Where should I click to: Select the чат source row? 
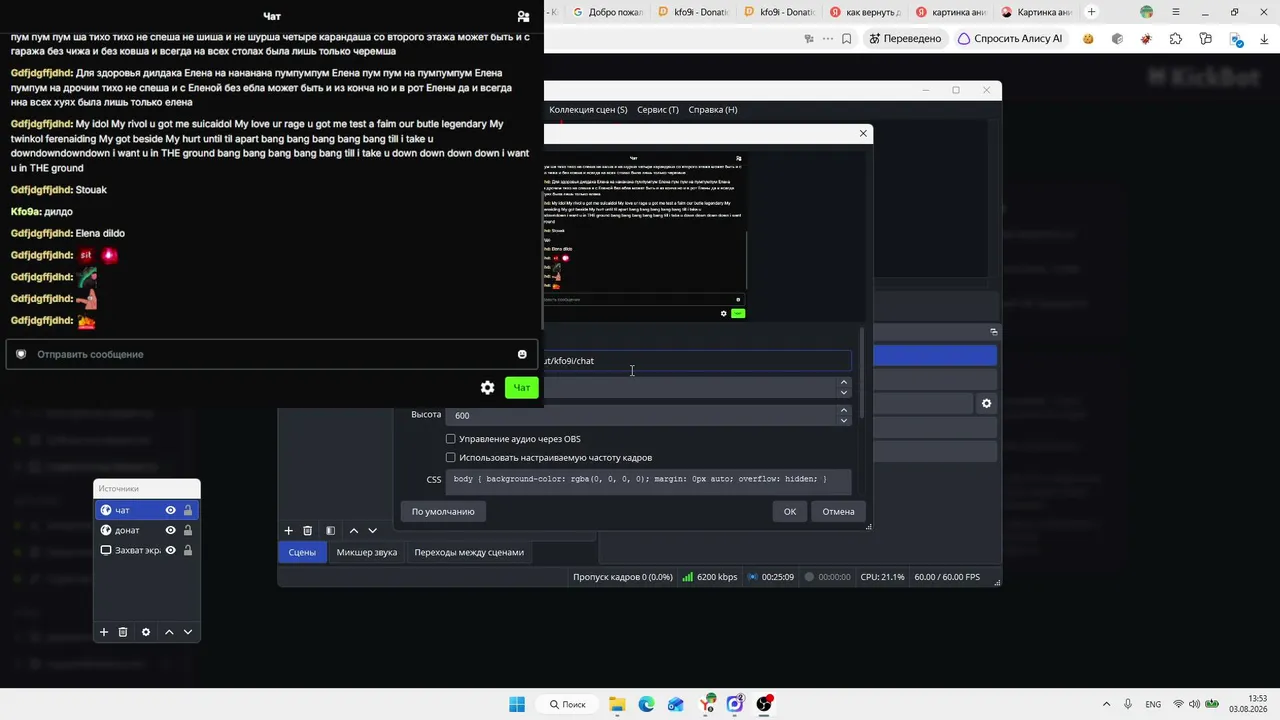click(x=147, y=510)
